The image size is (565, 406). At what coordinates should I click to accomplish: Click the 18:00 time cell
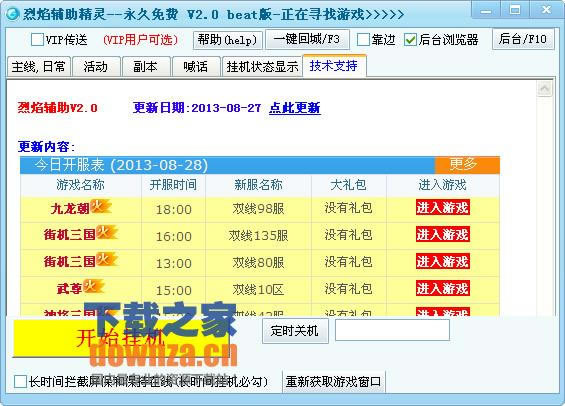(x=173, y=209)
